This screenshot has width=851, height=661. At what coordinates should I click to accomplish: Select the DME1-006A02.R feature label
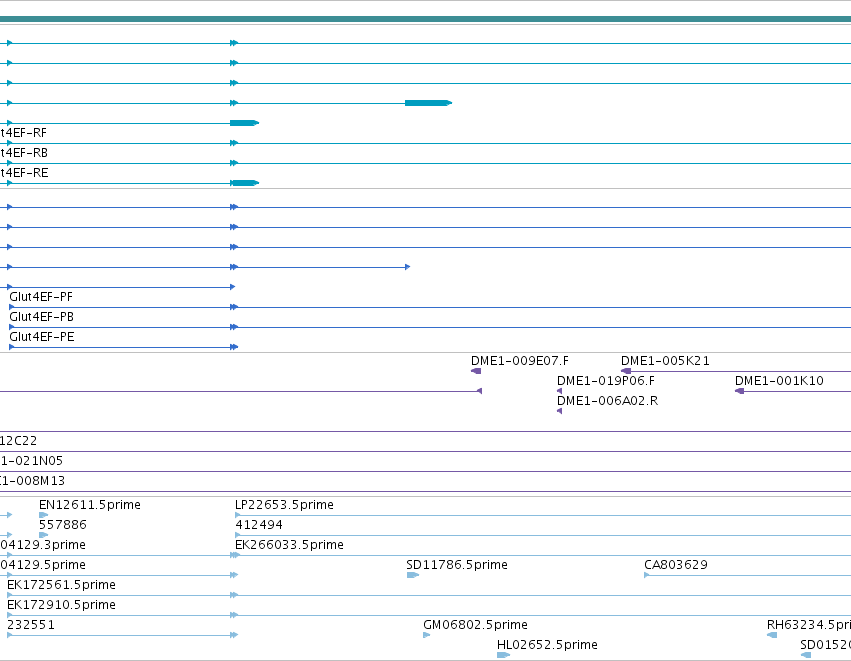607,401
